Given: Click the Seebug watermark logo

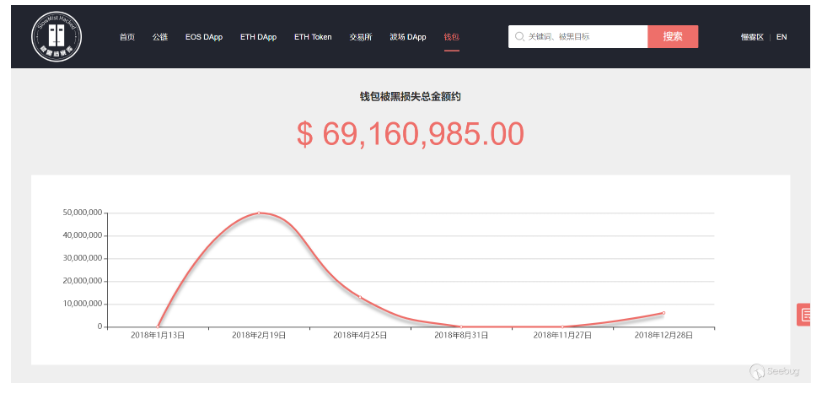Looking at the screenshot, I should click(x=775, y=371).
